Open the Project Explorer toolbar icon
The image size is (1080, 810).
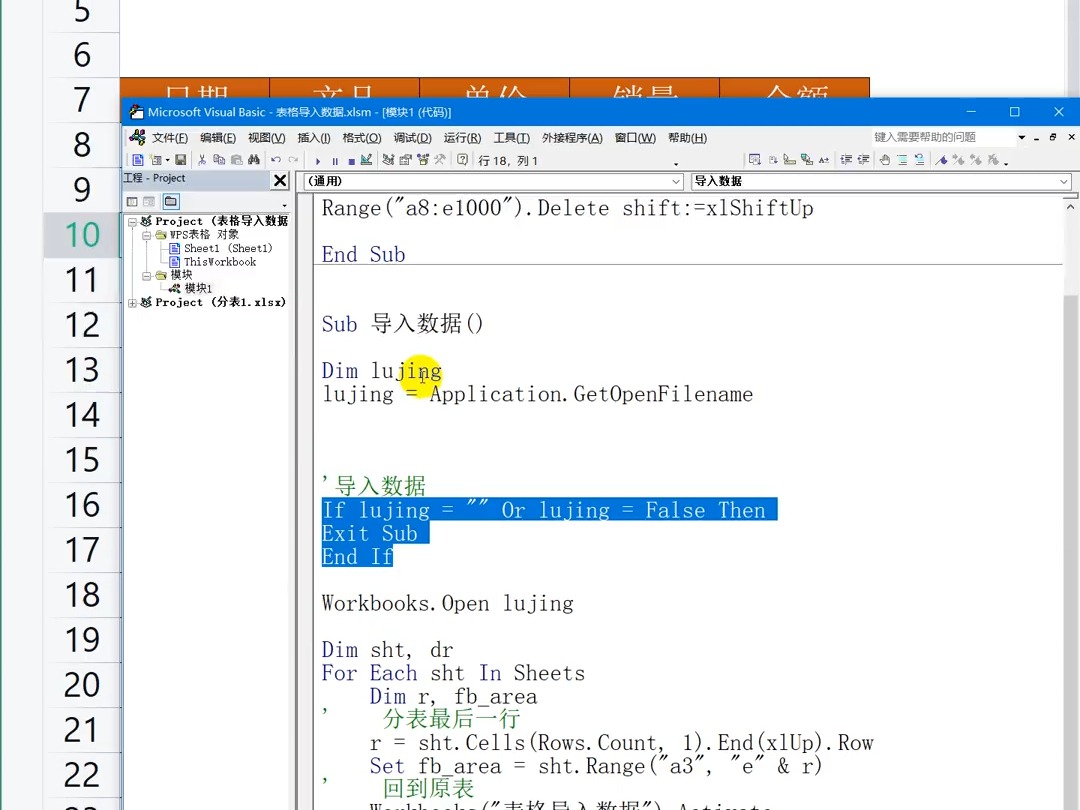pos(388,160)
